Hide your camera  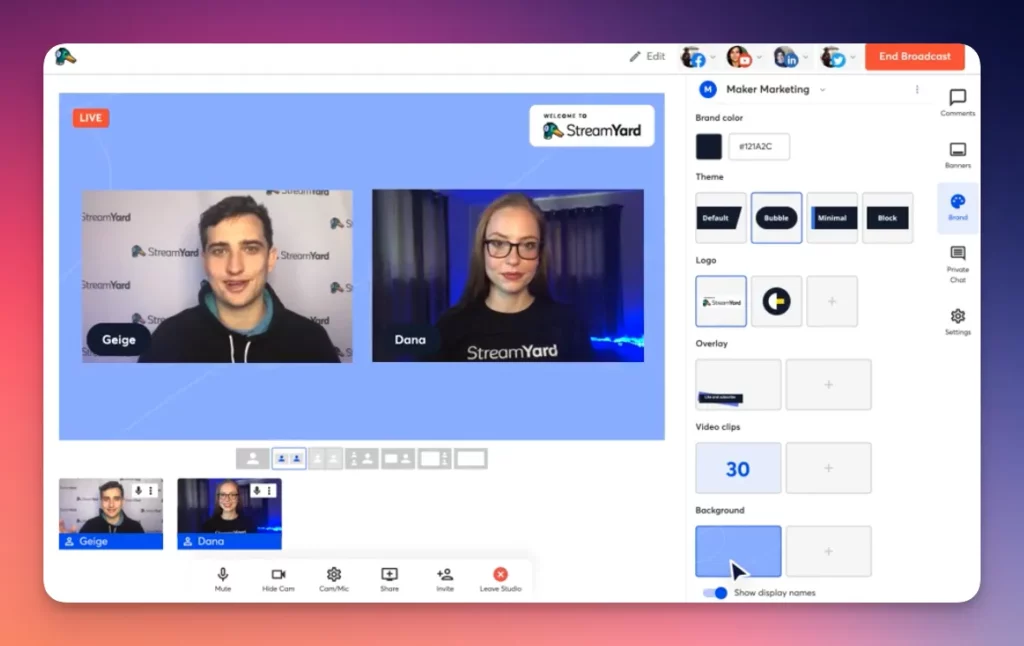pyautogui.click(x=277, y=578)
